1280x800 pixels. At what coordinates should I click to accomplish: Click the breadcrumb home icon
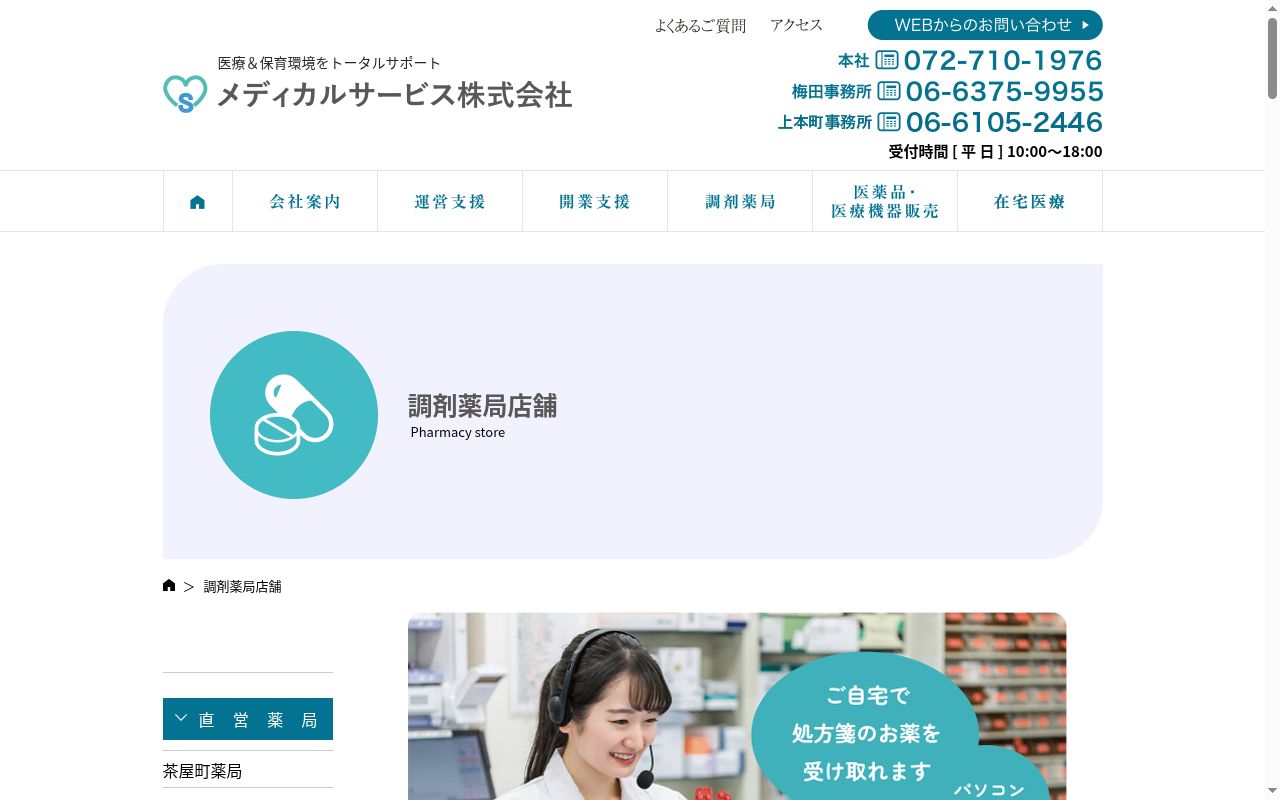[x=169, y=585]
